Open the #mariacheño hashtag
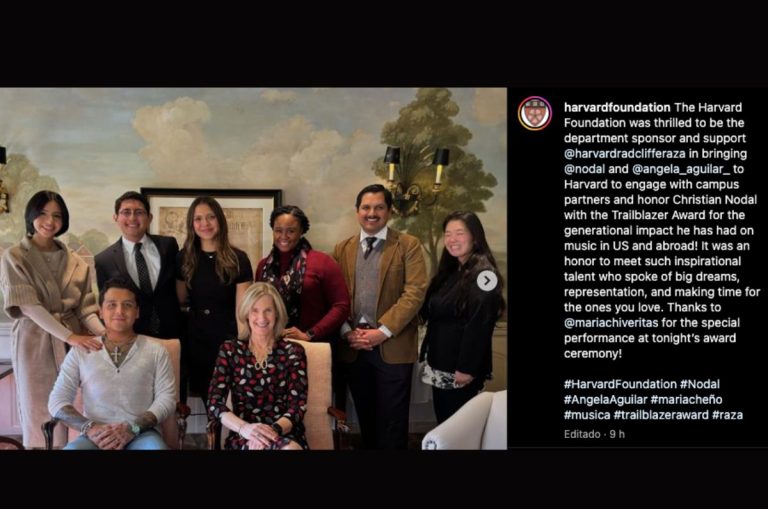Screen dimensions: 768x509 point(686,400)
